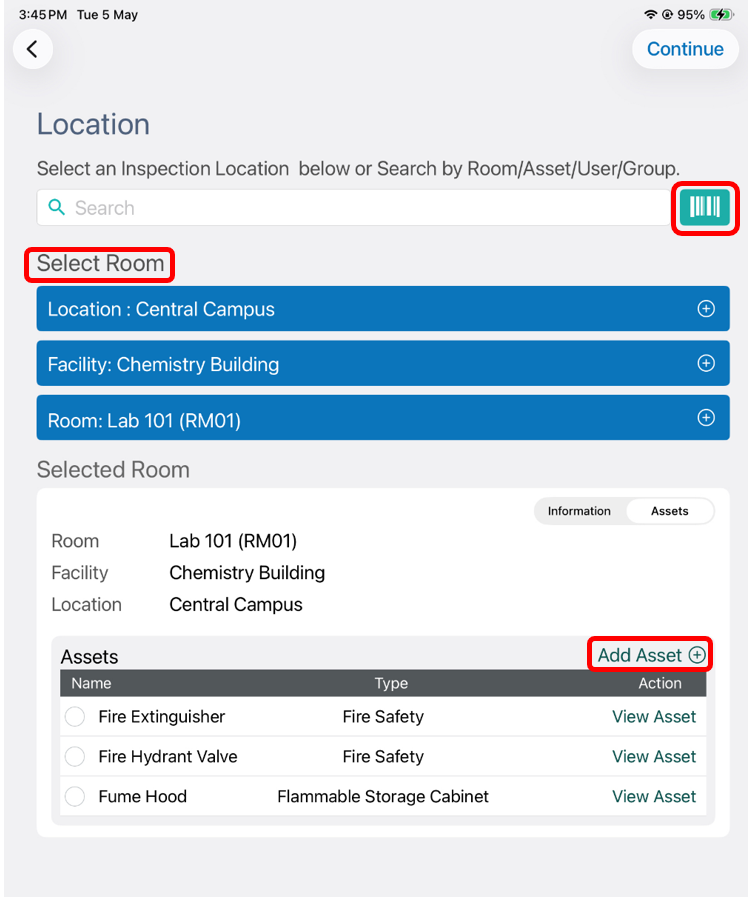Tap the Wi-Fi status icon
The height and width of the screenshot is (897, 749).
[x=650, y=15]
